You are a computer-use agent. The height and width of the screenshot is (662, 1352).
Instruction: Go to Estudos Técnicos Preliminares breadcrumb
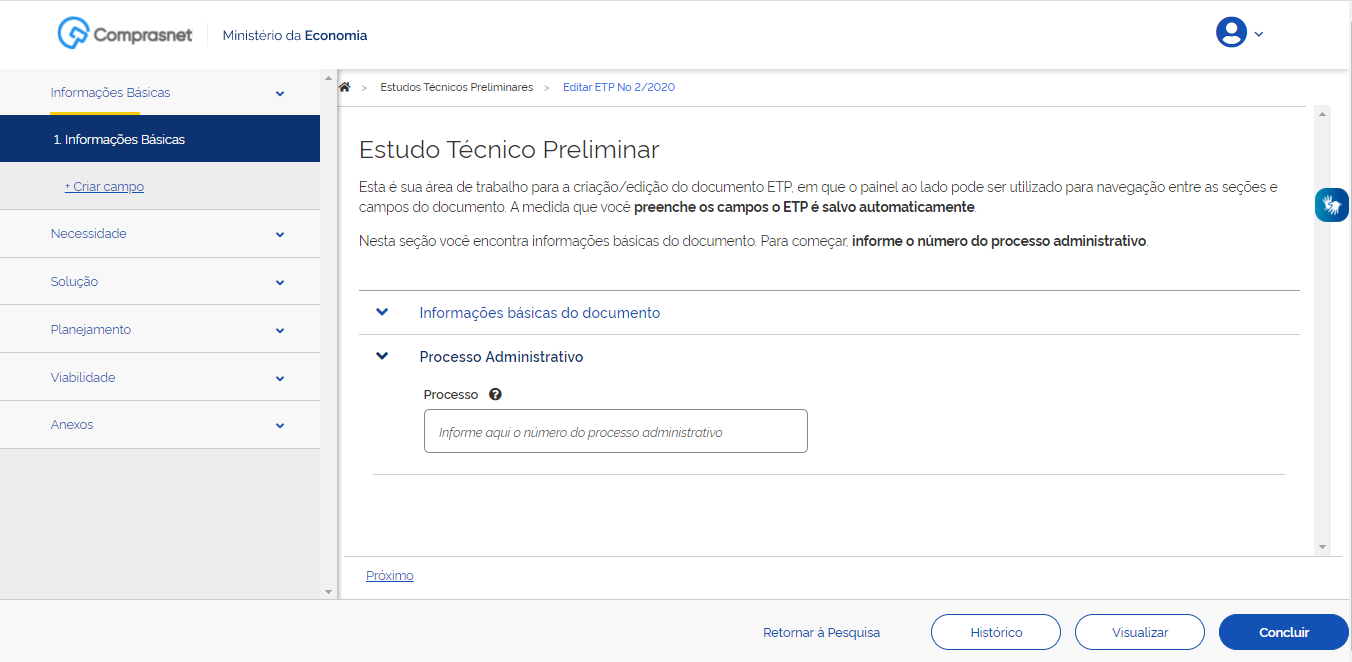tap(456, 87)
